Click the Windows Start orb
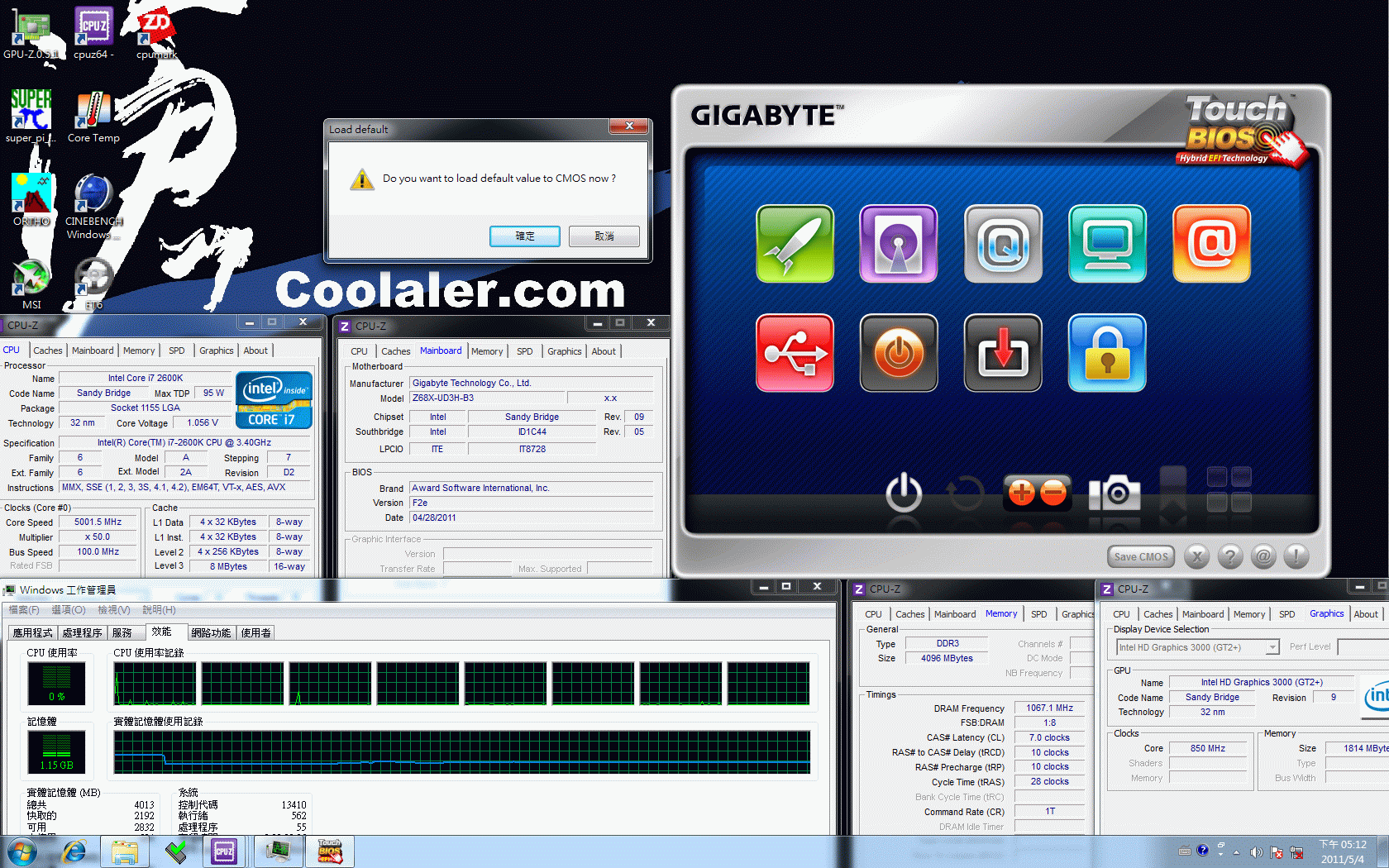Image resolution: width=1389 pixels, height=868 pixels. click(22, 851)
